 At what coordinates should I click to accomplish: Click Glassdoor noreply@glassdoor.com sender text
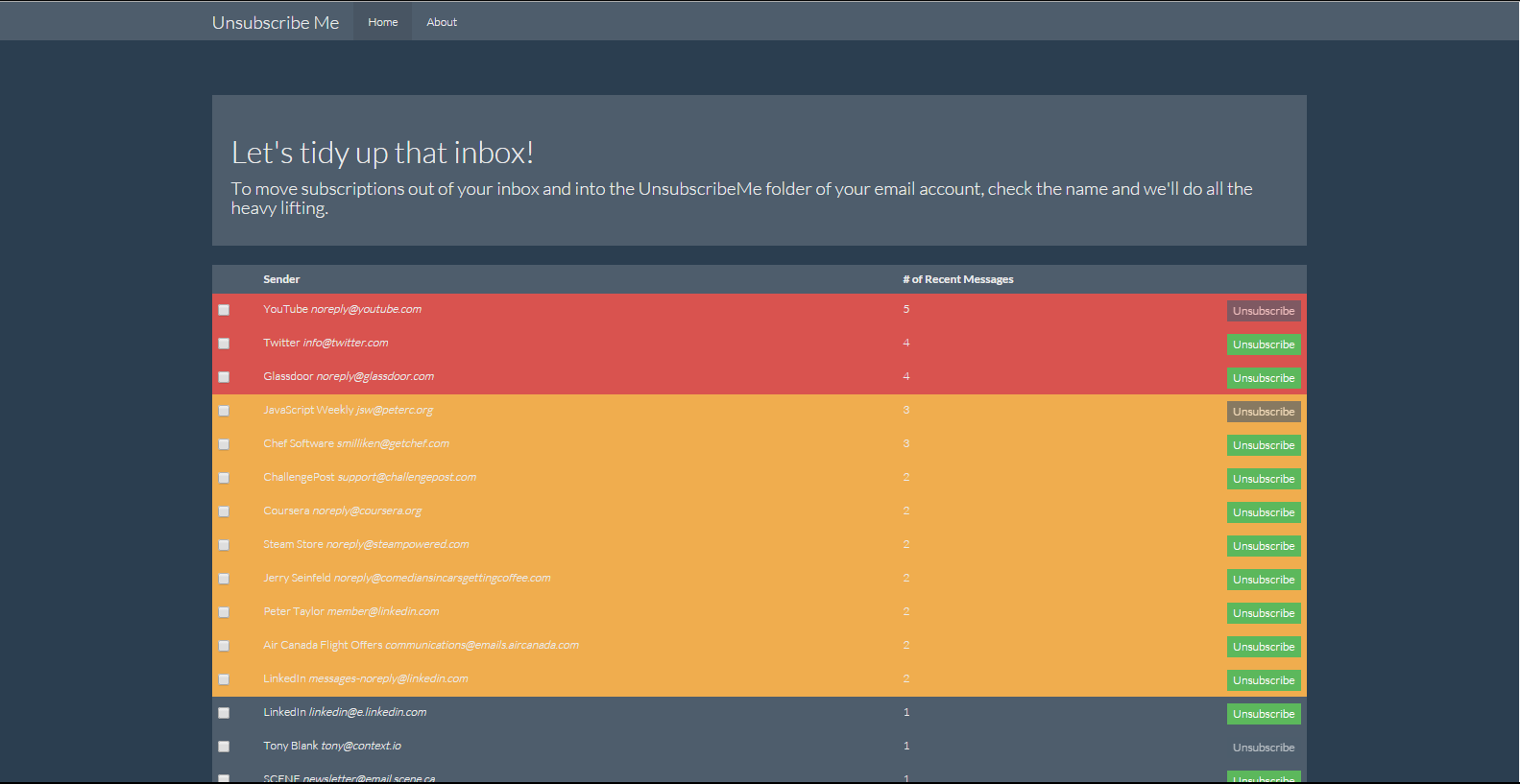point(349,376)
